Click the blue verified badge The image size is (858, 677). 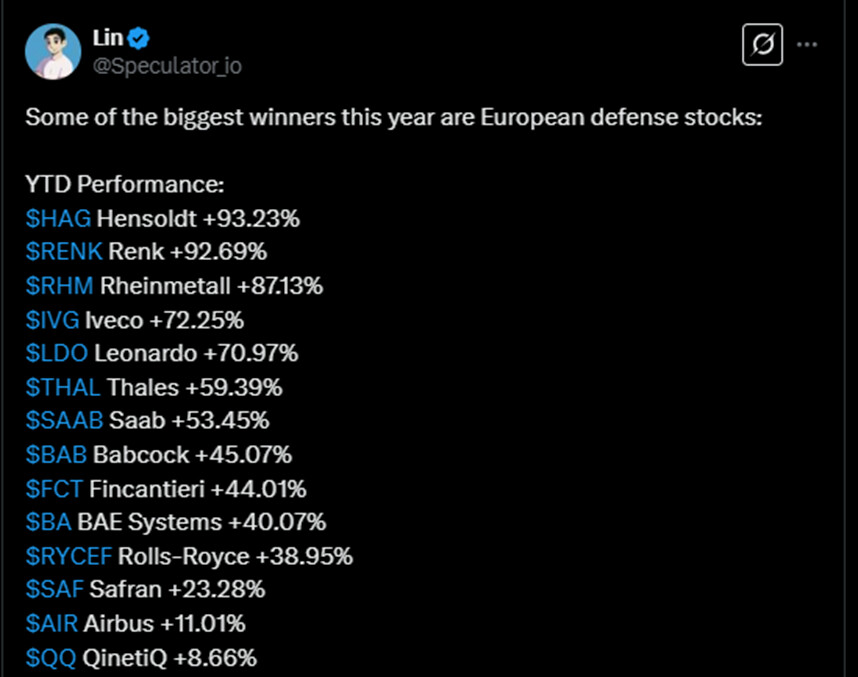pos(141,39)
